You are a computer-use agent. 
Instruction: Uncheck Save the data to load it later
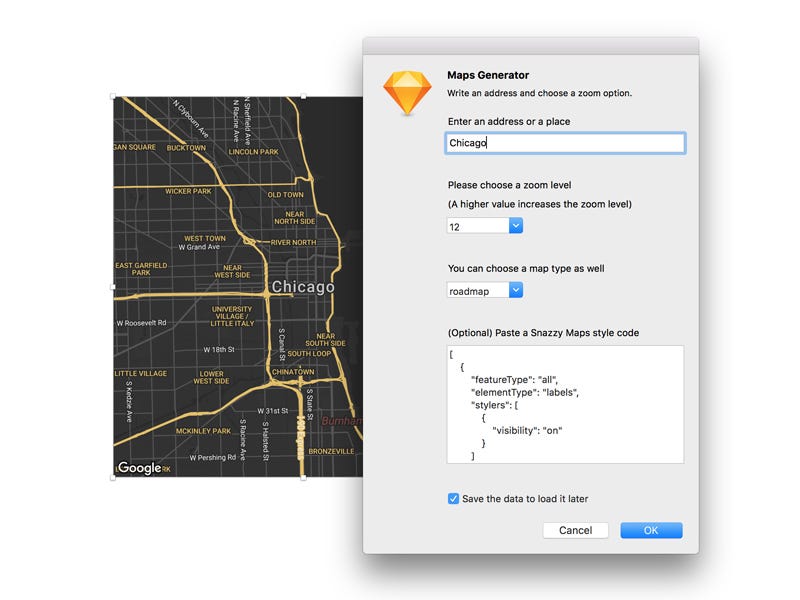point(453,498)
